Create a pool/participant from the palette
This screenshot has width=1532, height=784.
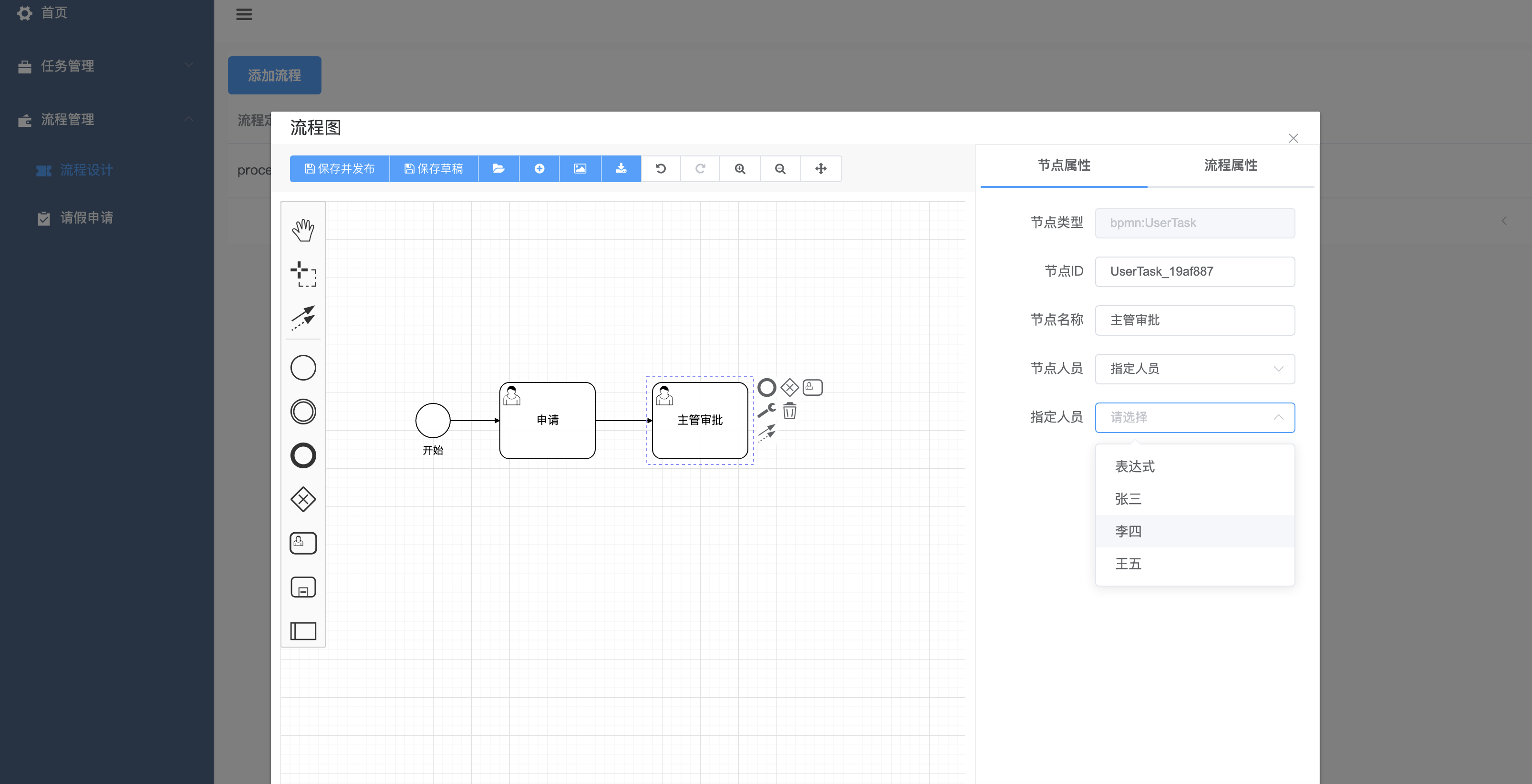coord(303,631)
